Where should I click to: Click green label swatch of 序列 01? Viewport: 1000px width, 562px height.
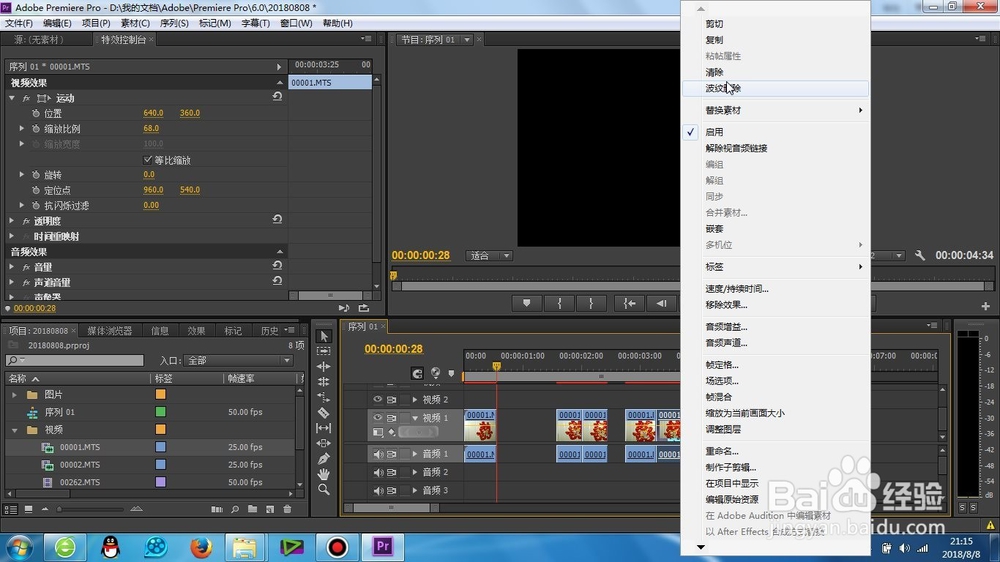pyautogui.click(x=161, y=412)
